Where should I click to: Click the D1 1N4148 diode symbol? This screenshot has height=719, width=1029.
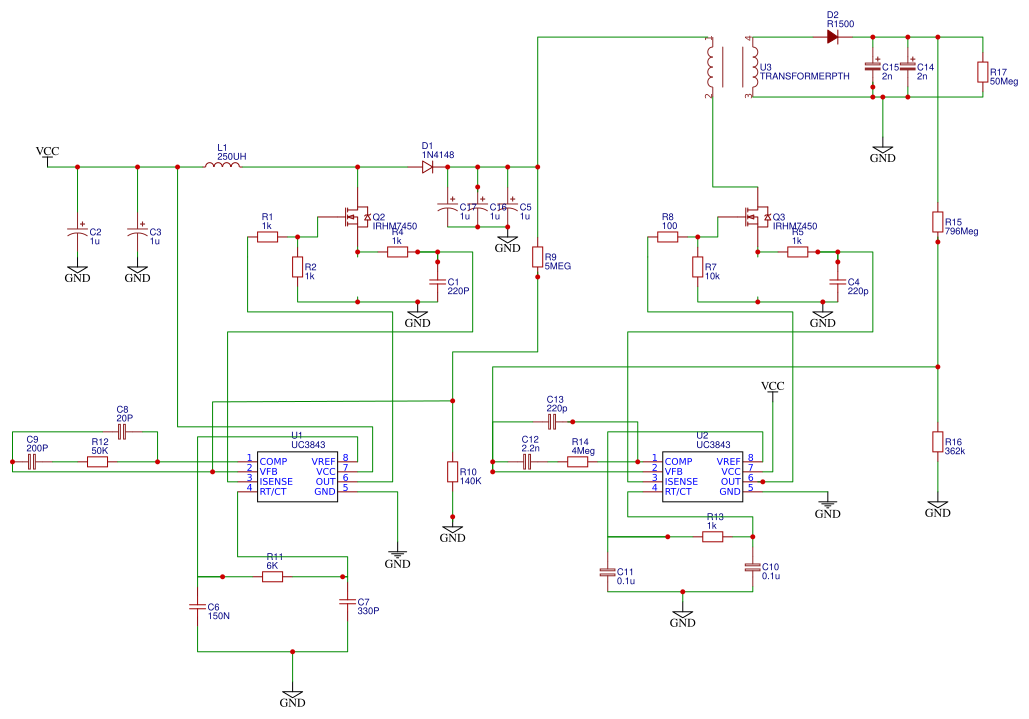point(427,167)
